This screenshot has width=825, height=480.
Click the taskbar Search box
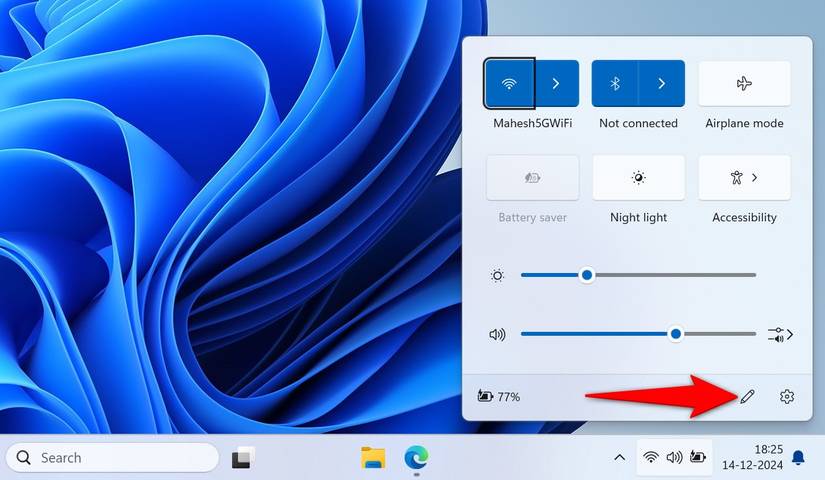tap(112, 457)
